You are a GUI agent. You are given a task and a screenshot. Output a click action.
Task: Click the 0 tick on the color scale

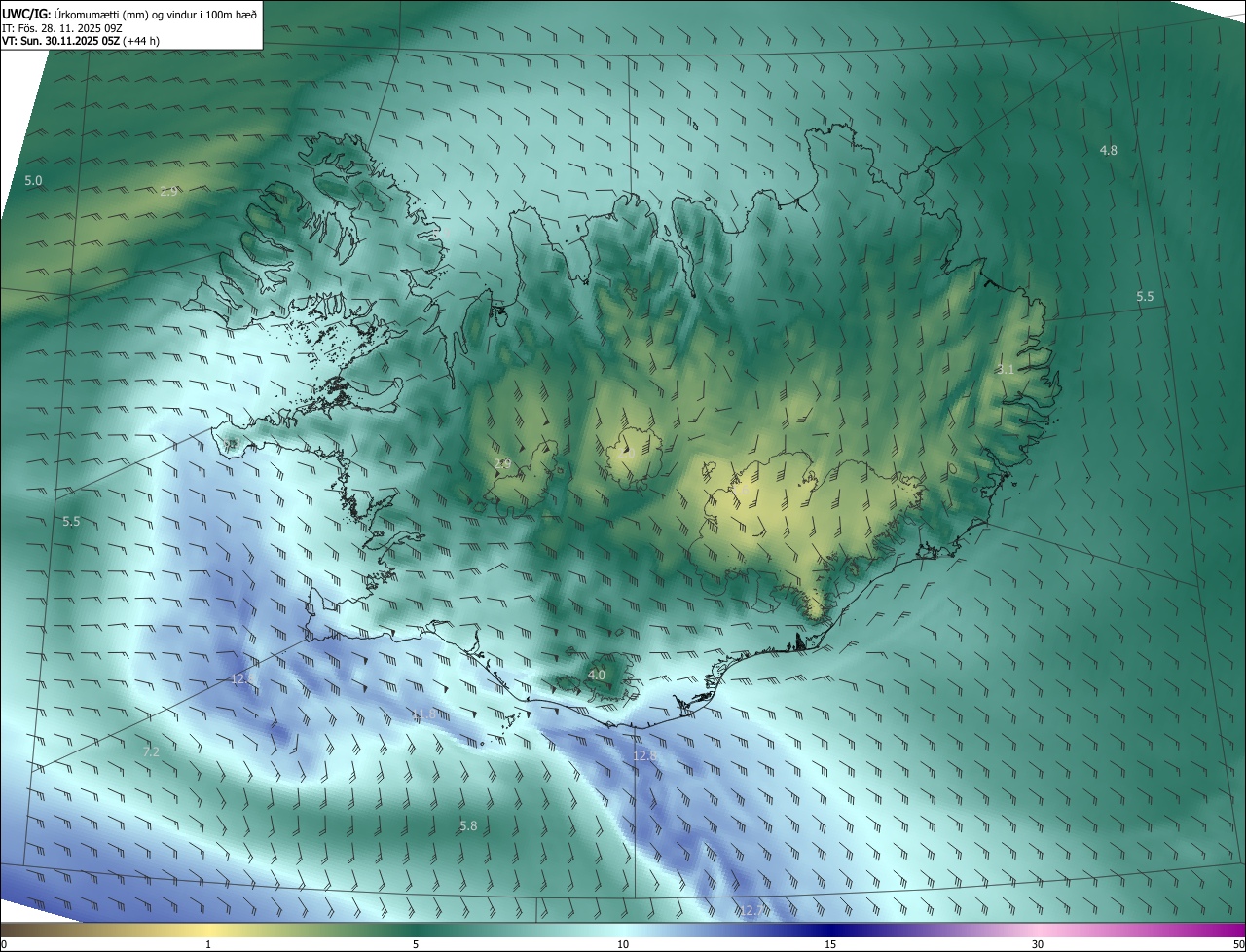coord(4,945)
